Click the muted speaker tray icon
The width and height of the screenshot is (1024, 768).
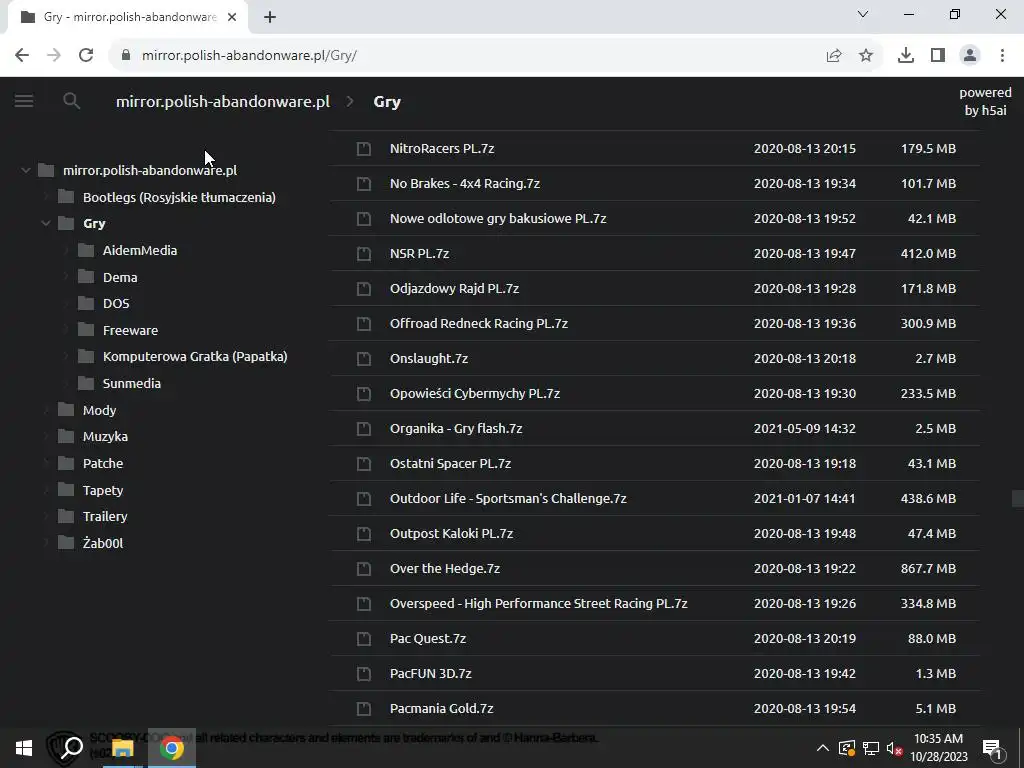pyautogui.click(x=894, y=748)
